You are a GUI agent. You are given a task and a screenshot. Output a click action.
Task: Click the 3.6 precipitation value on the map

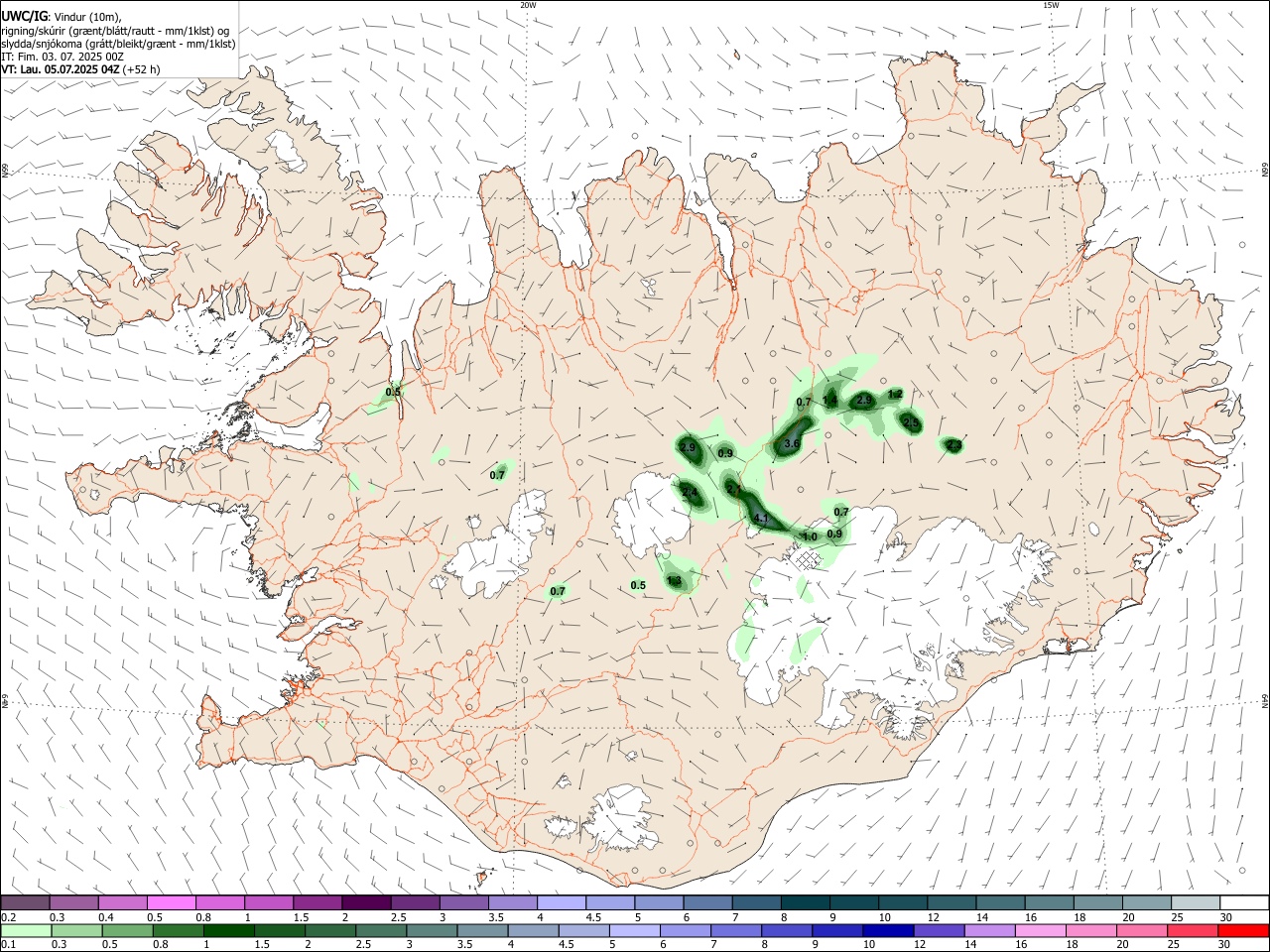click(792, 443)
